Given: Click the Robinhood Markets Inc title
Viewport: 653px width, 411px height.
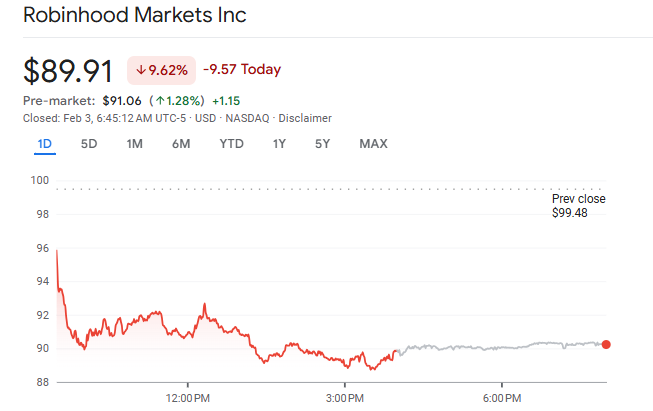Looking at the screenshot, I should point(134,16).
